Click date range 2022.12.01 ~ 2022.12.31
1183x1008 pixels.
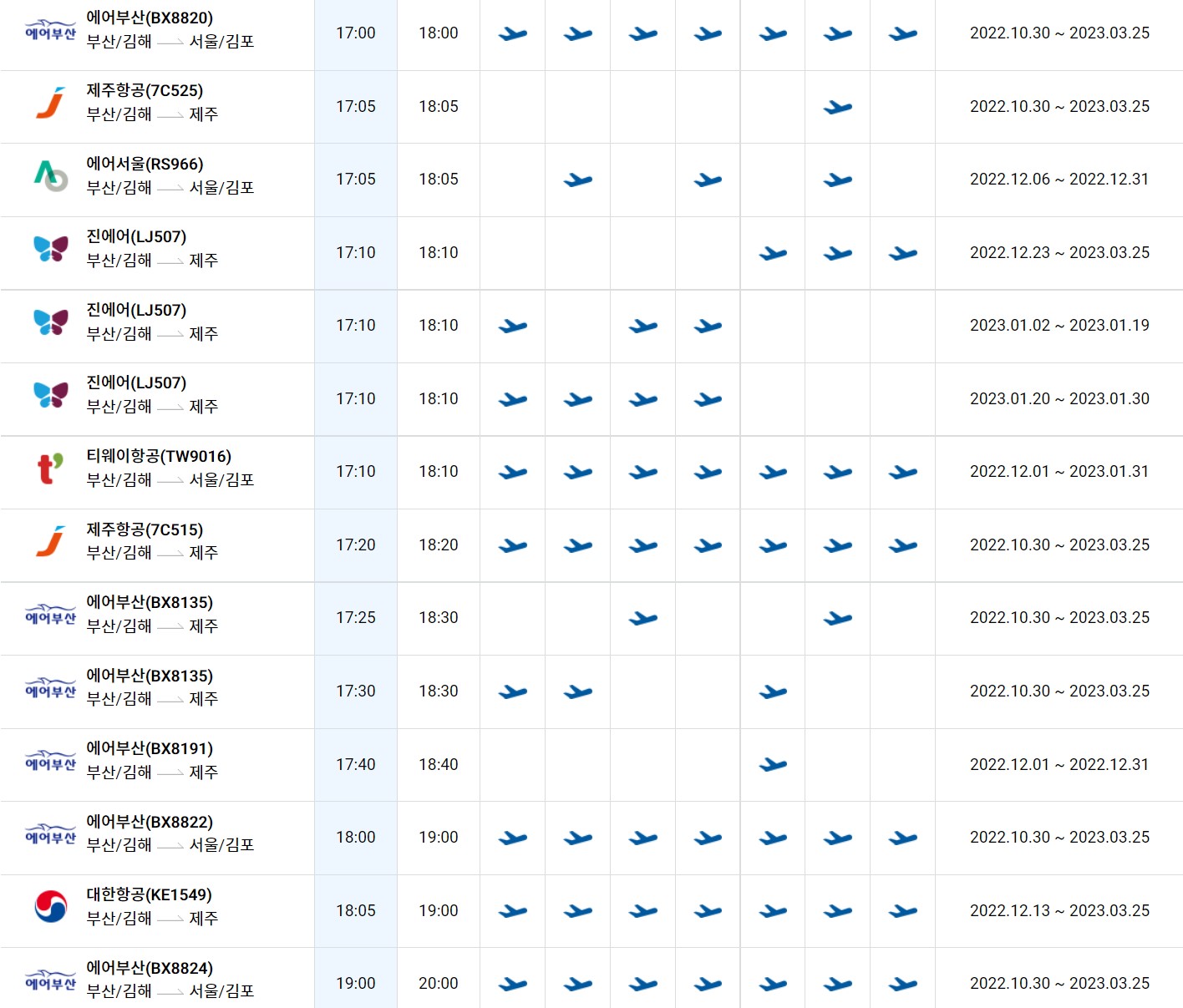pos(1059,764)
